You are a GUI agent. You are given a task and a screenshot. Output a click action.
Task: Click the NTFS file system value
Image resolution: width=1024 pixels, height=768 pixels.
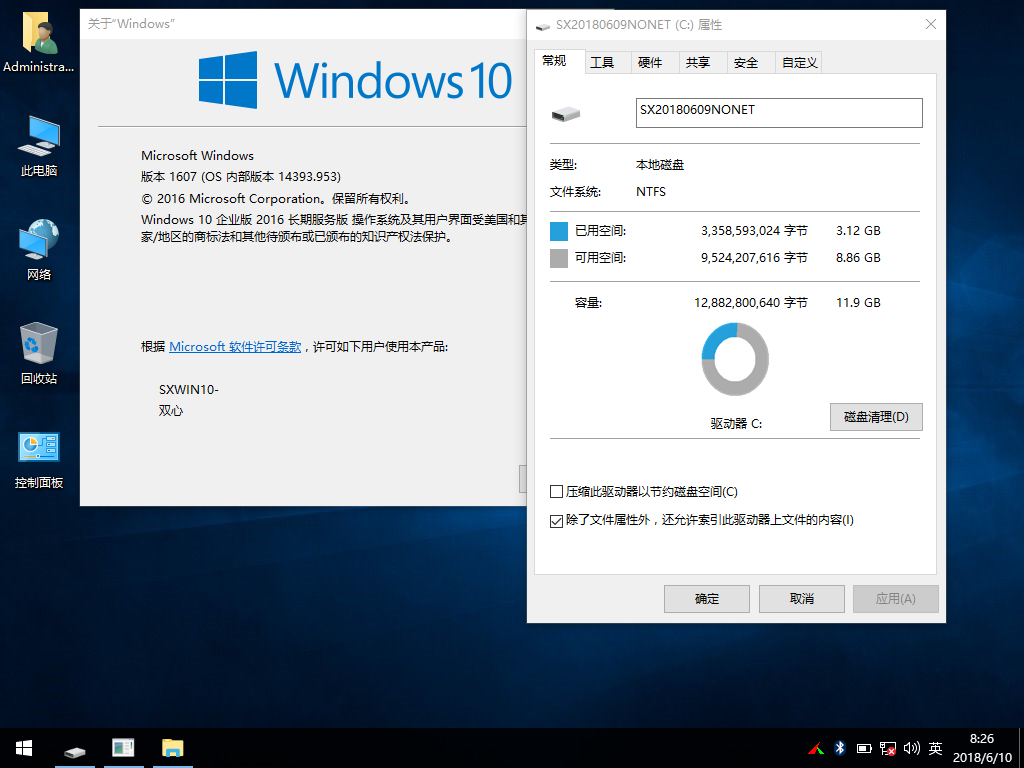650,192
